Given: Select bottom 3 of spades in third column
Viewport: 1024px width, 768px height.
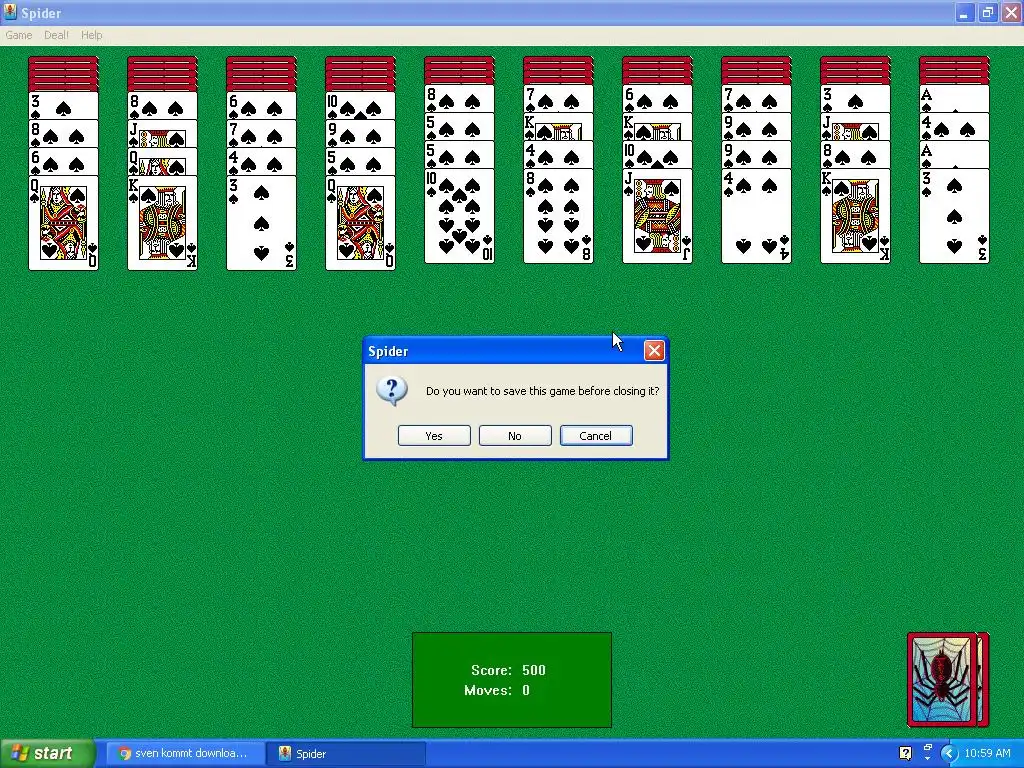Looking at the screenshot, I should coord(261,223).
